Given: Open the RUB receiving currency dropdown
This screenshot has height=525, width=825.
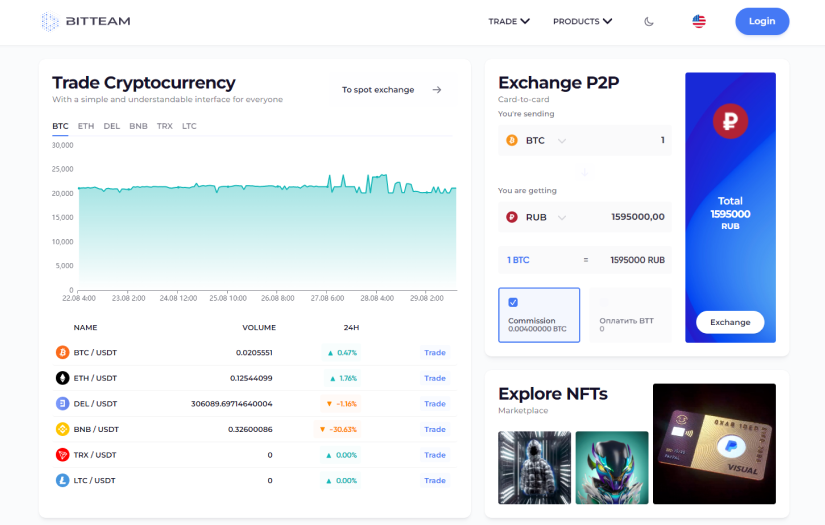Looking at the screenshot, I should [x=562, y=218].
